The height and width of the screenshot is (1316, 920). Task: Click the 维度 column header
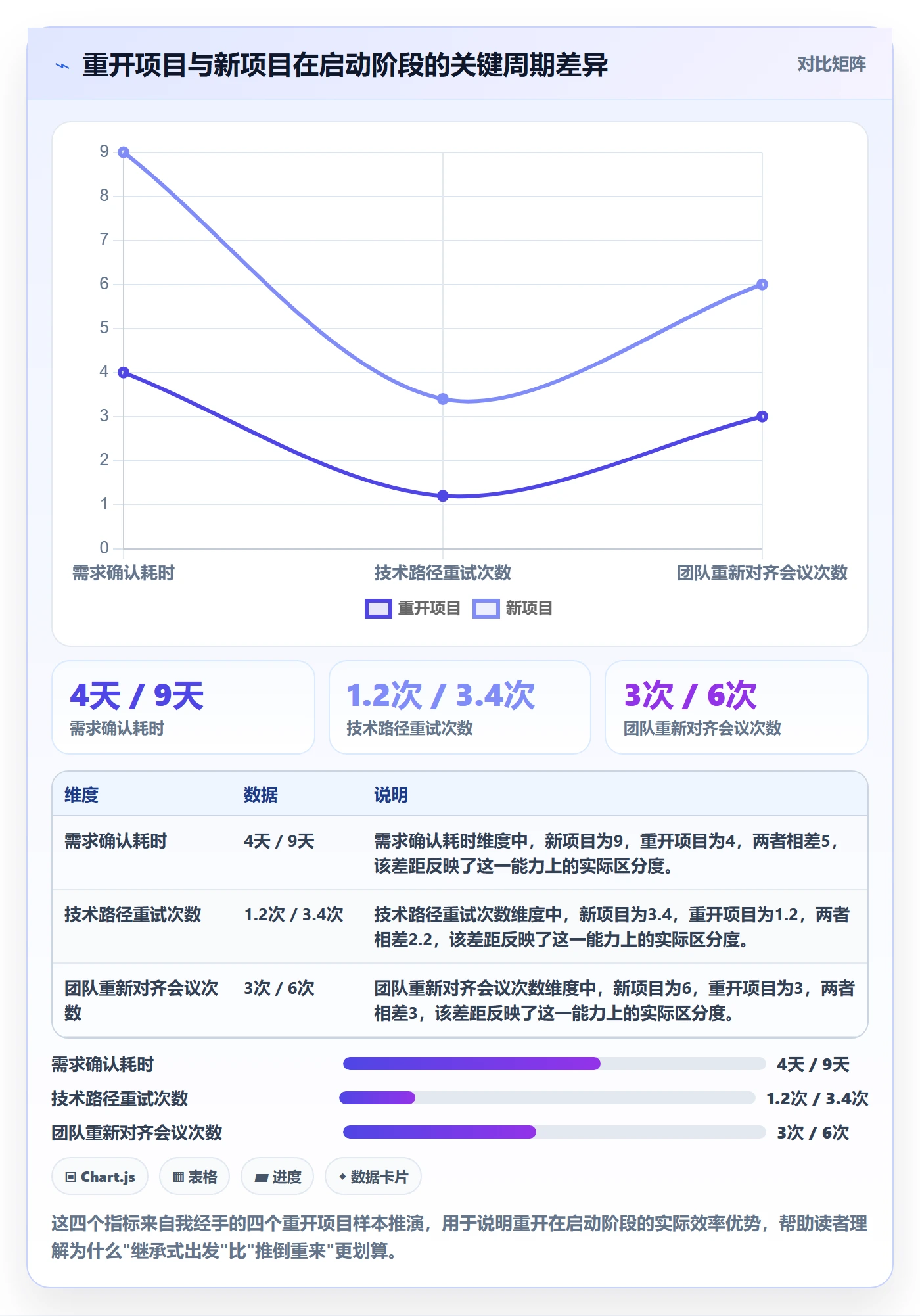81,795
